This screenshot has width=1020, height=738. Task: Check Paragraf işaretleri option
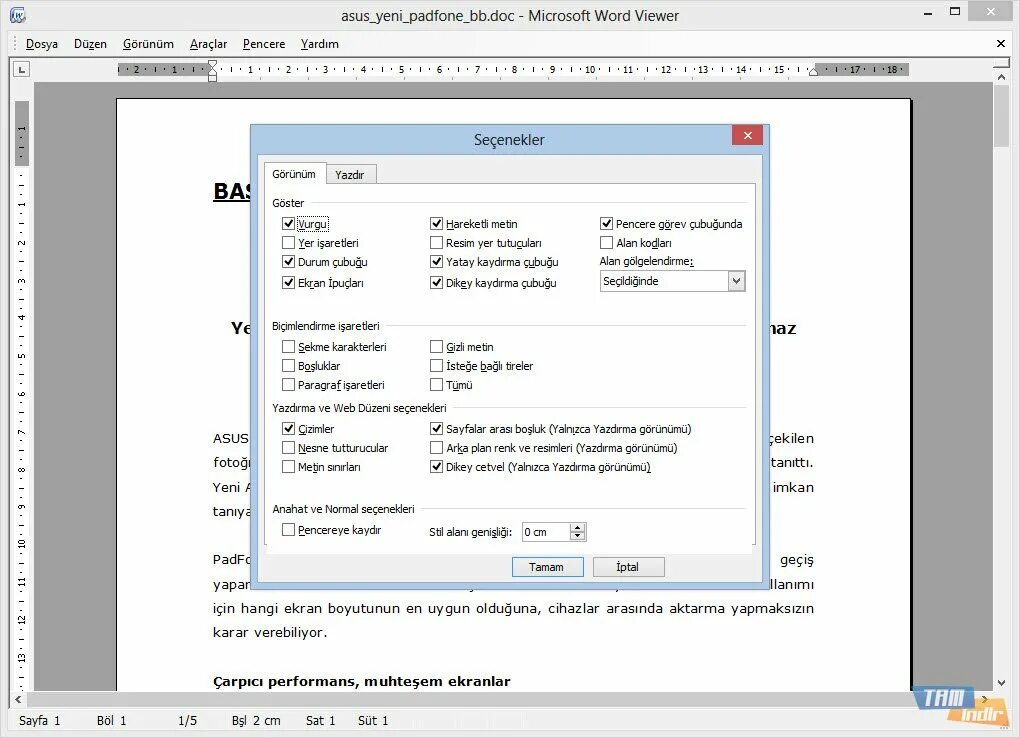[288, 385]
